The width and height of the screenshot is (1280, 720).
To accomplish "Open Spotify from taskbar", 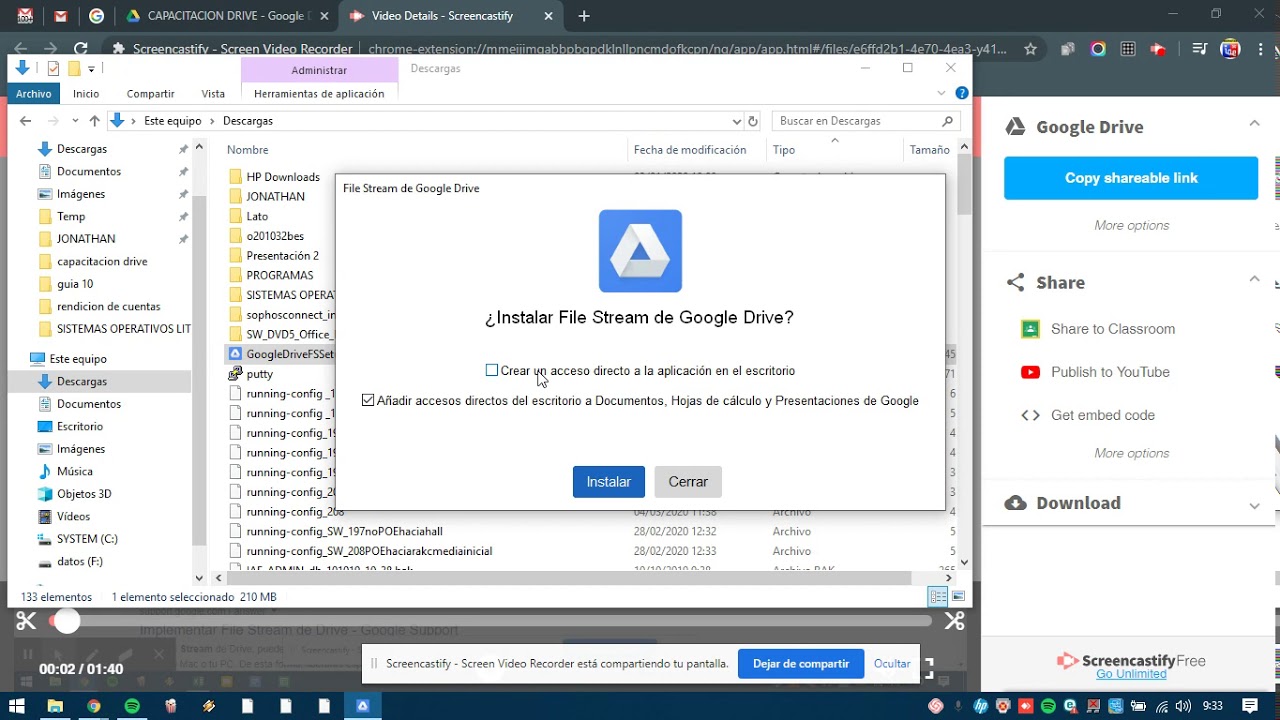I will click(132, 706).
